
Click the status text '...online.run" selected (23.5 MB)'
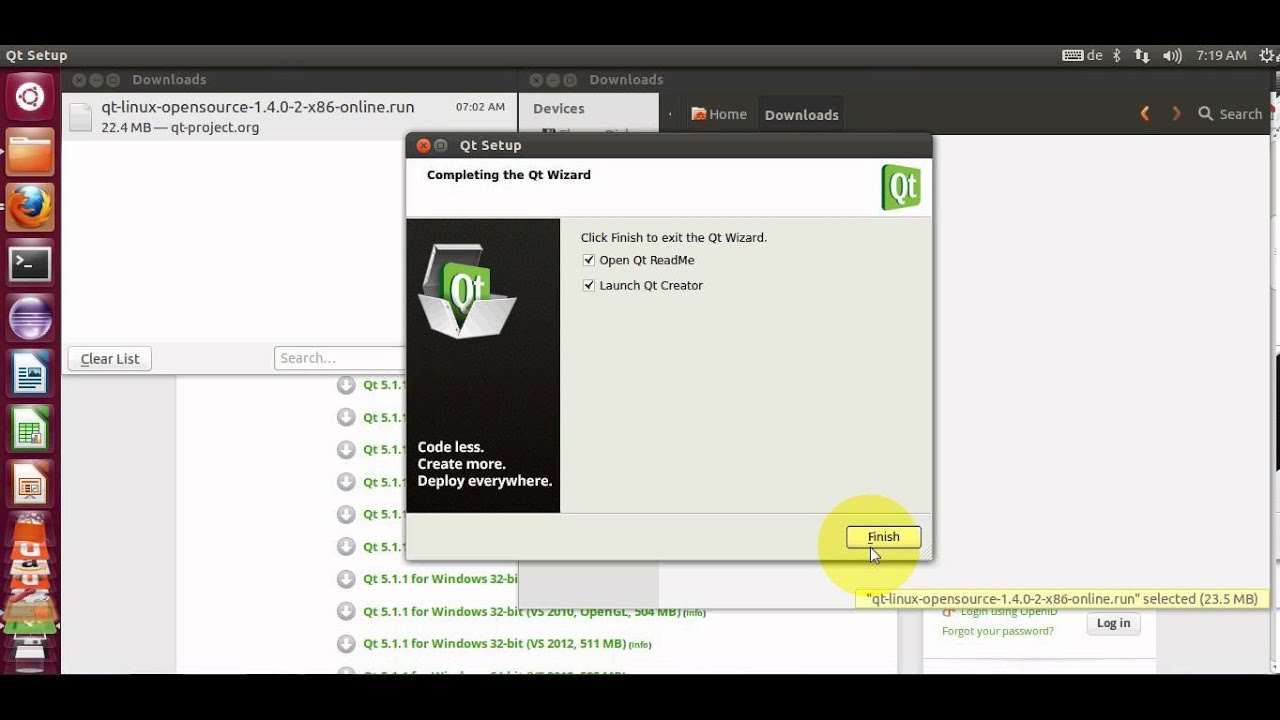(1062, 599)
